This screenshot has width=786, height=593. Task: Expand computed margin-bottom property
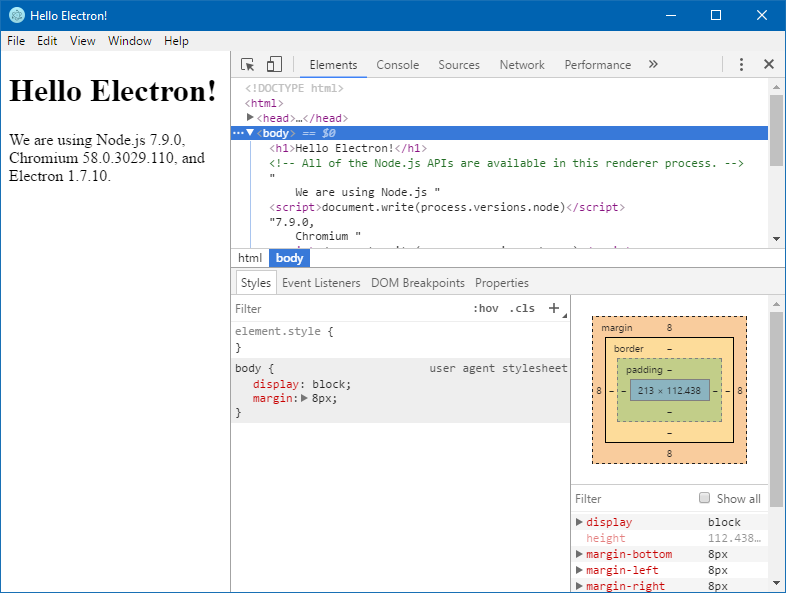[x=579, y=554]
